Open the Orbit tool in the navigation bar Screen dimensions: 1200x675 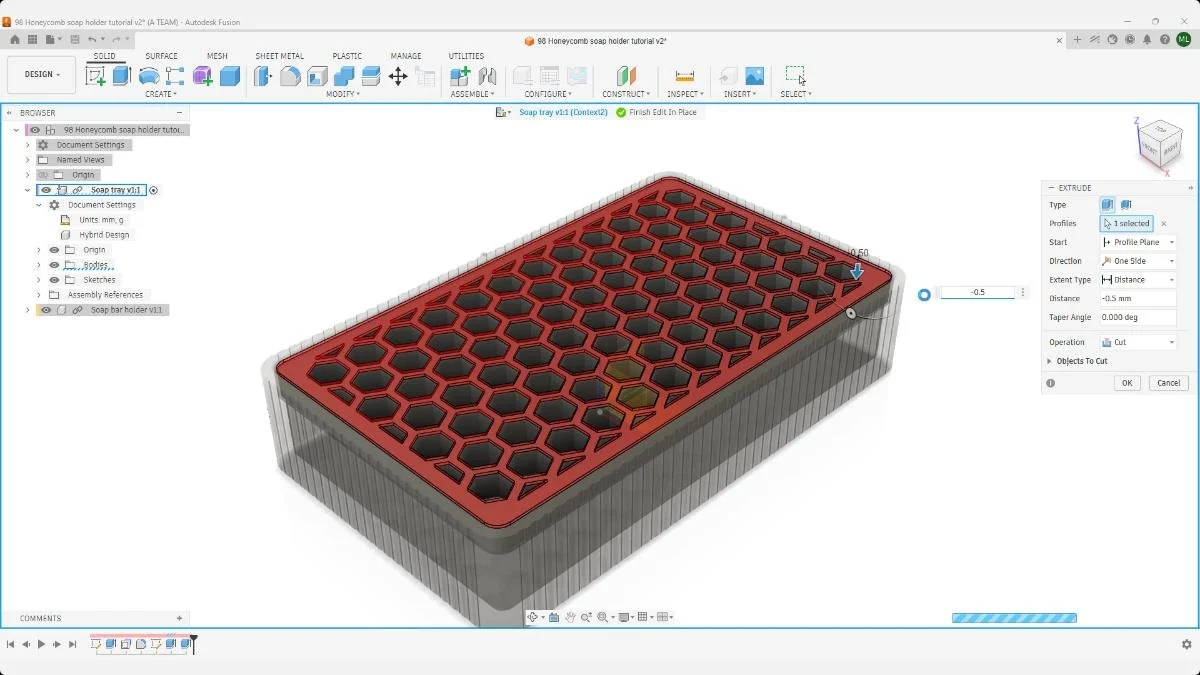(534, 617)
